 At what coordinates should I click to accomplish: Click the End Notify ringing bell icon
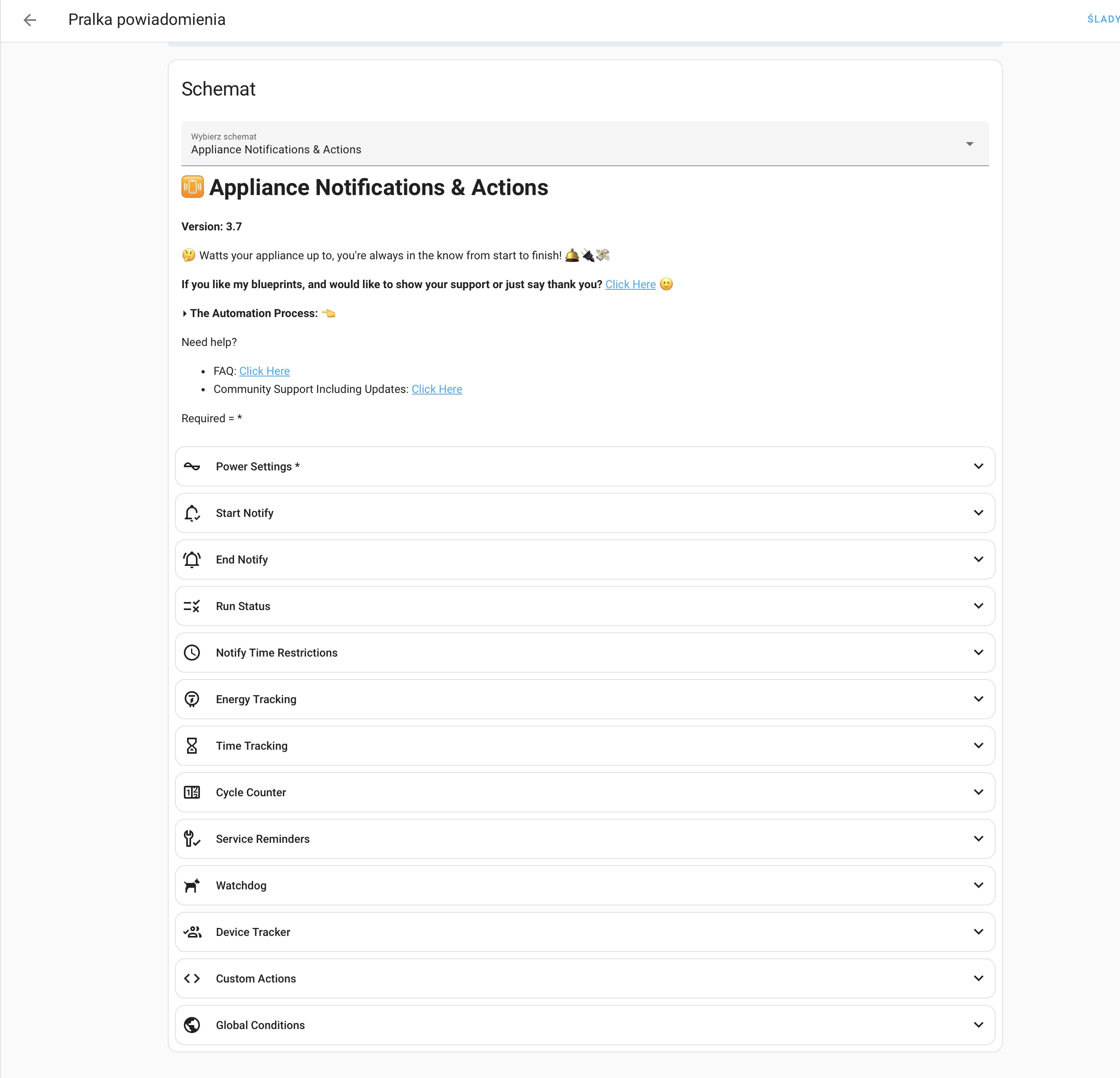coord(192,559)
